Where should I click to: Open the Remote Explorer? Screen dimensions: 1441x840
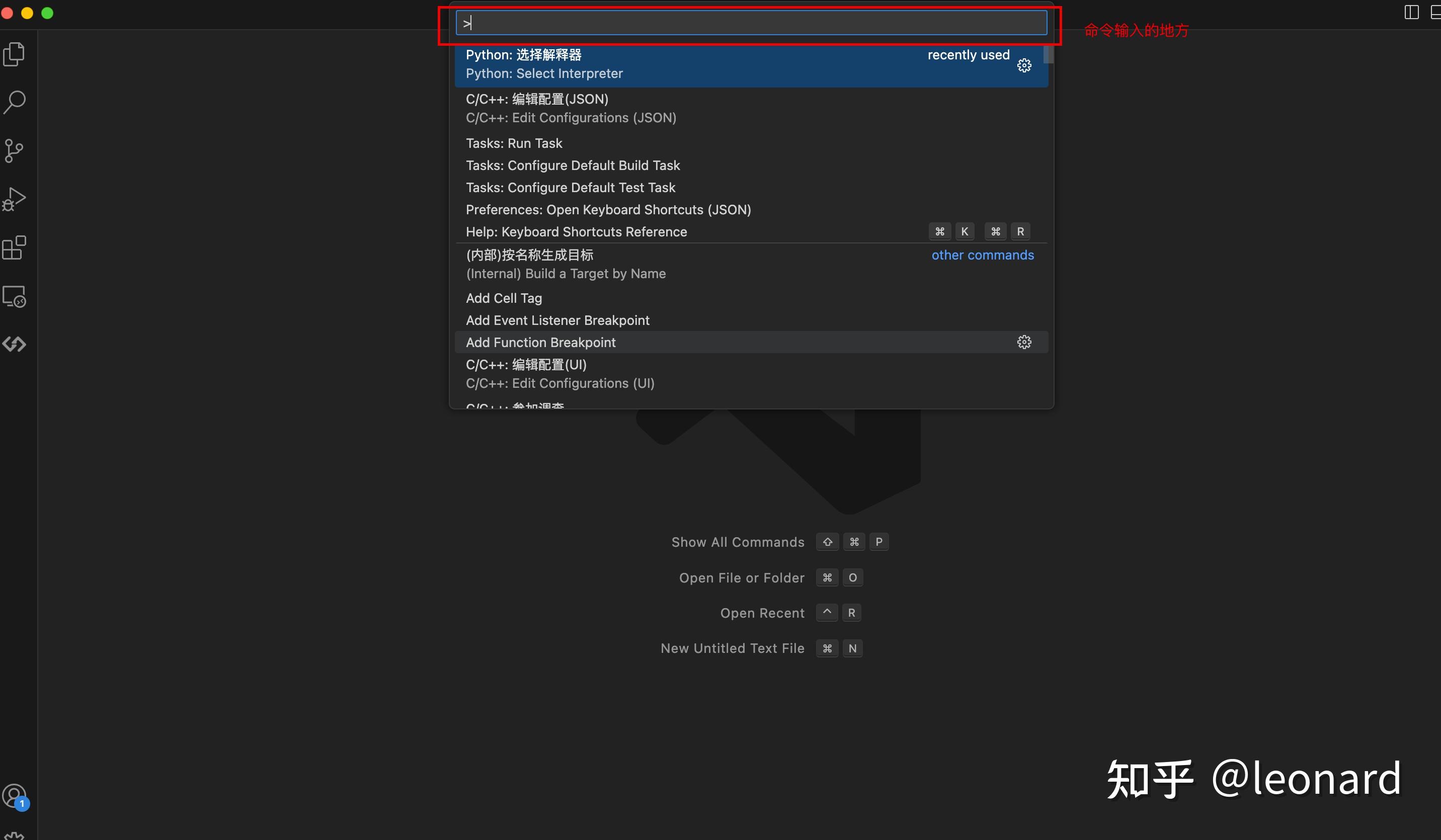(x=14, y=296)
